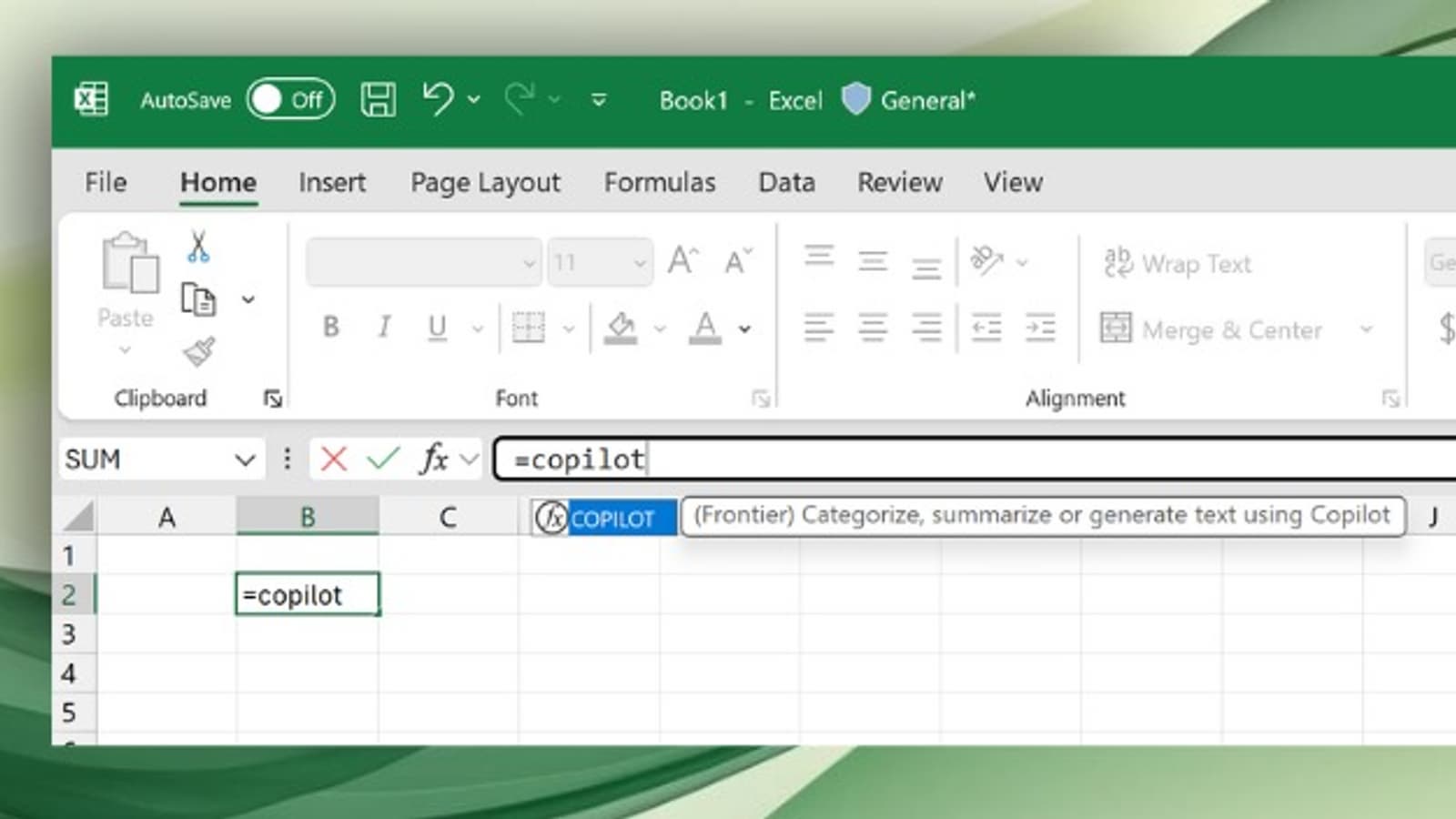Click the General sensitivity shield label
This screenshot has height=819, width=1456.
coord(908,99)
